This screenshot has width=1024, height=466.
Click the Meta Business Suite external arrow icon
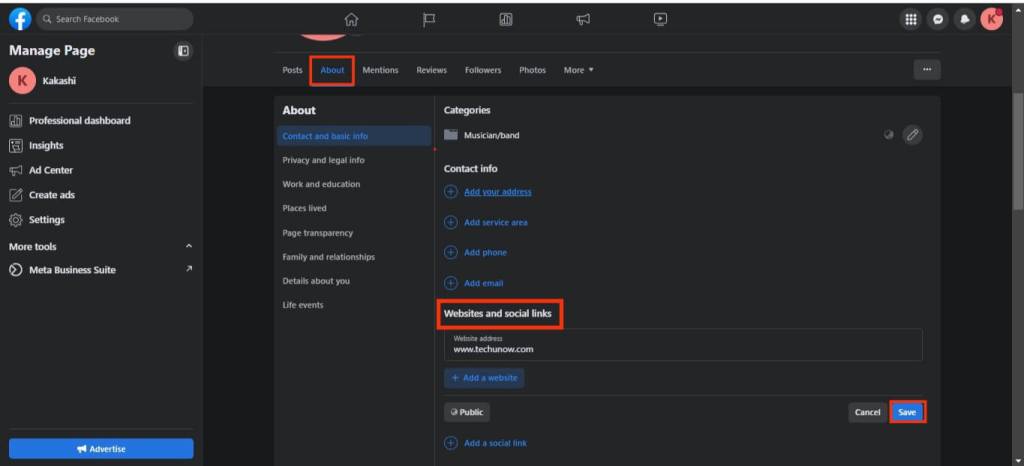coord(189,269)
